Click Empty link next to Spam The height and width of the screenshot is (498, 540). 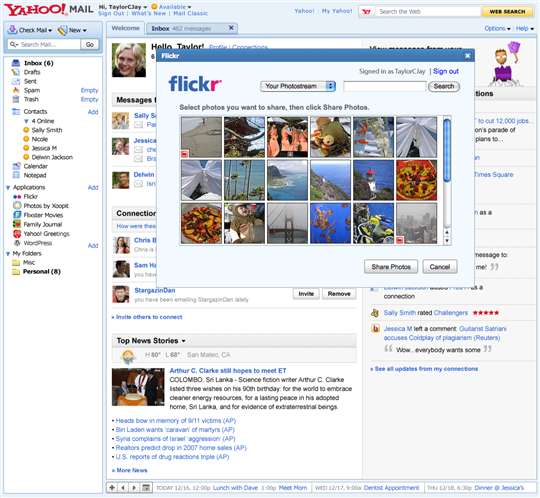pos(90,90)
